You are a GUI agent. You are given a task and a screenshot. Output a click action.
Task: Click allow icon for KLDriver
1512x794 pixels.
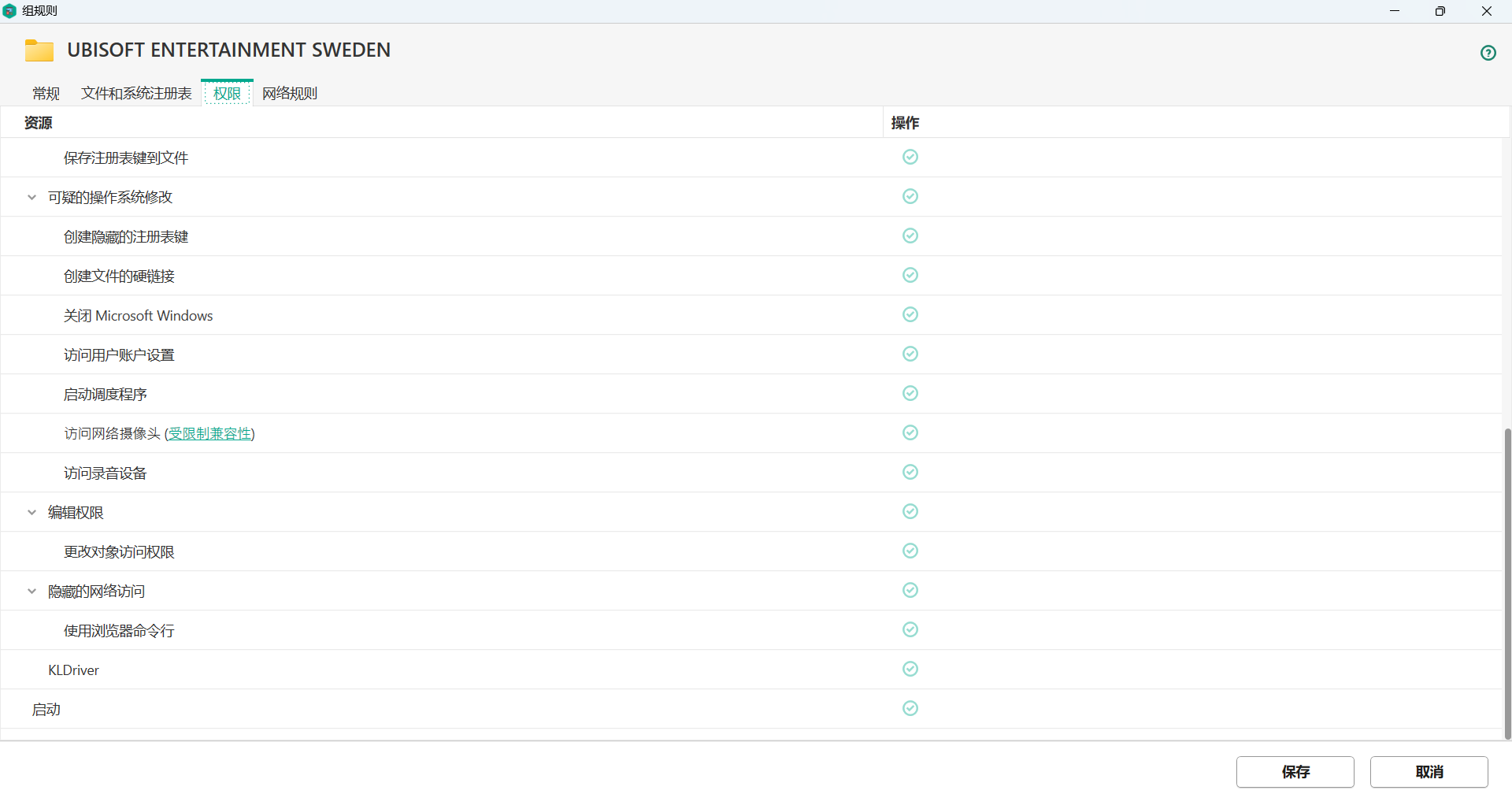coord(910,669)
